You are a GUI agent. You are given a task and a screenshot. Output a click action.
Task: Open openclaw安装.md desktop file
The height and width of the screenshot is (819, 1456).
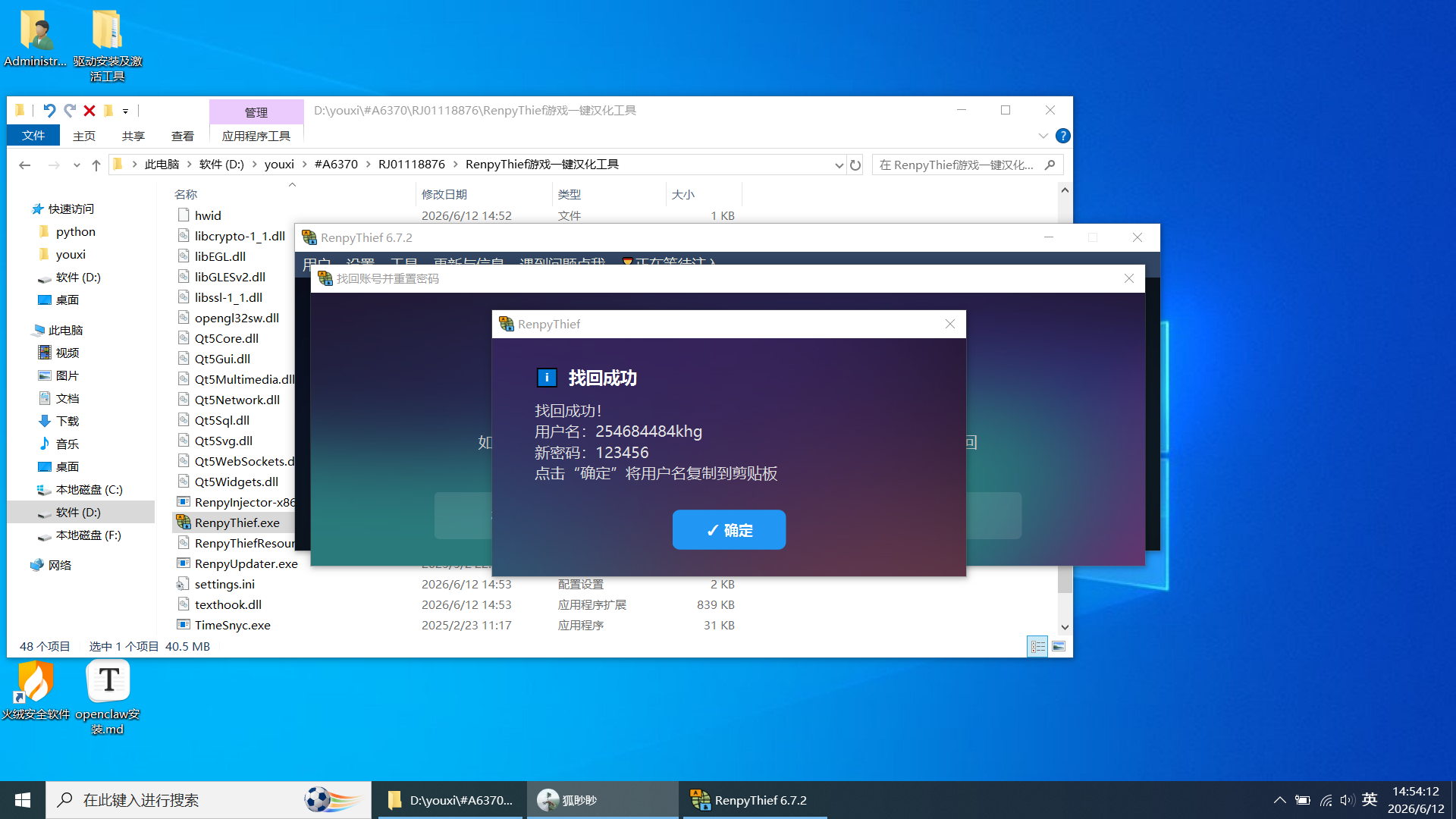(x=108, y=698)
